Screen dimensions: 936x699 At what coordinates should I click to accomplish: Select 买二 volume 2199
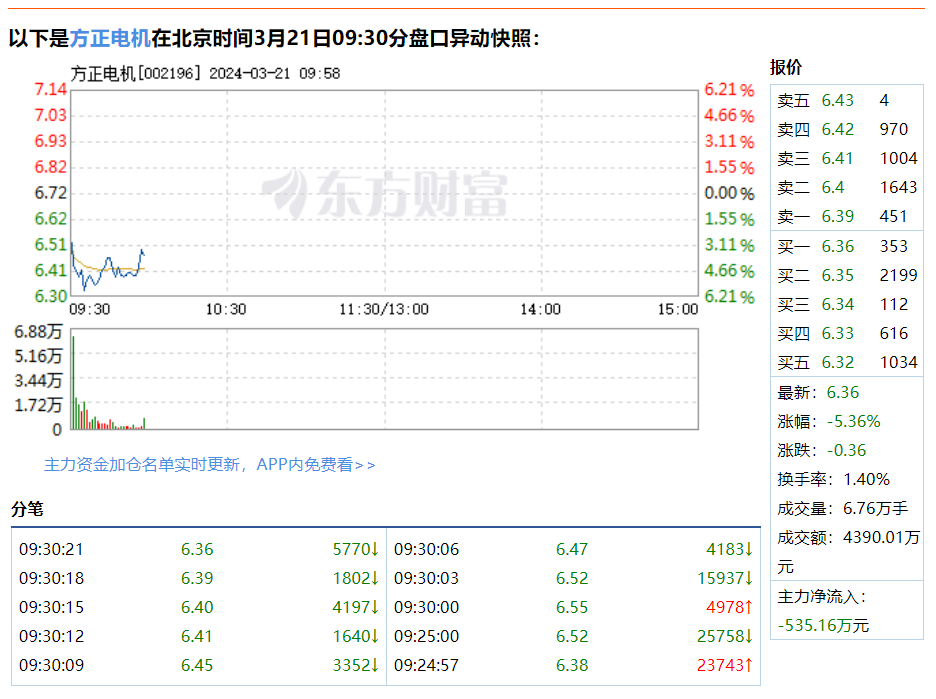click(x=898, y=275)
